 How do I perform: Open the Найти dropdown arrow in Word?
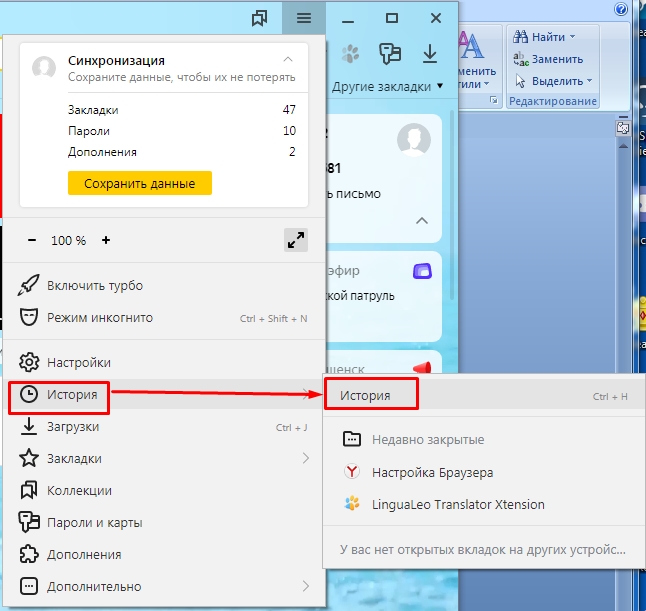[x=572, y=37]
